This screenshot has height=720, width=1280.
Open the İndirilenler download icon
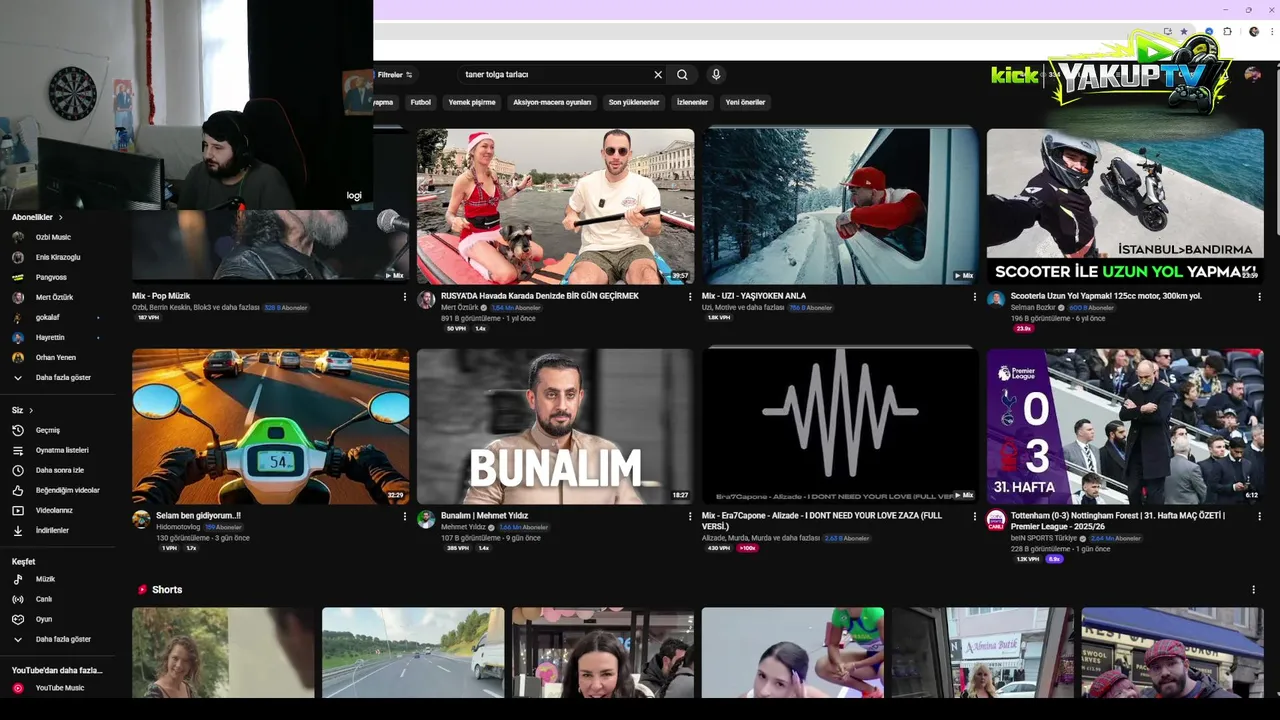click(x=17, y=530)
